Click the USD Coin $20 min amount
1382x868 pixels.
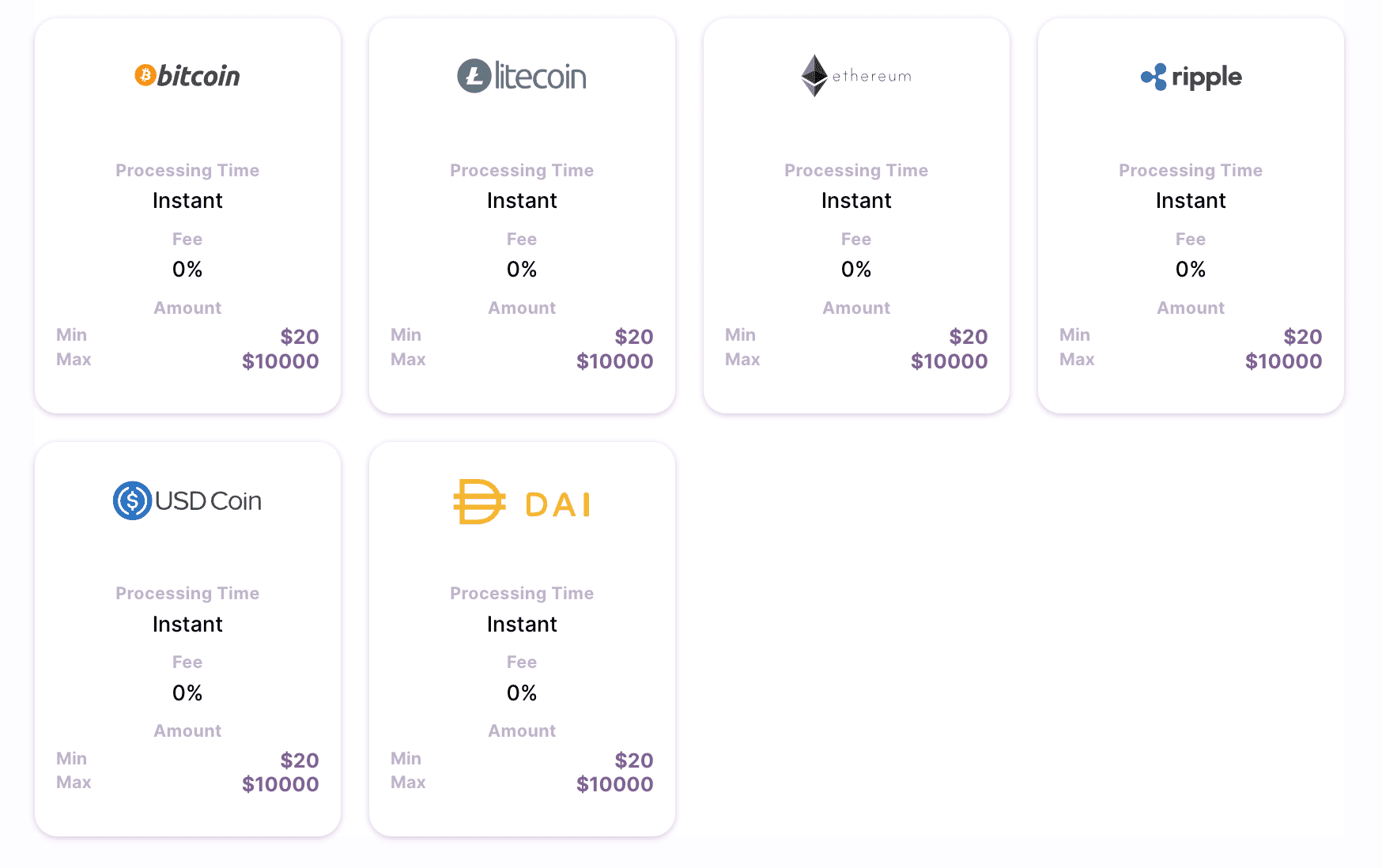coord(300,760)
